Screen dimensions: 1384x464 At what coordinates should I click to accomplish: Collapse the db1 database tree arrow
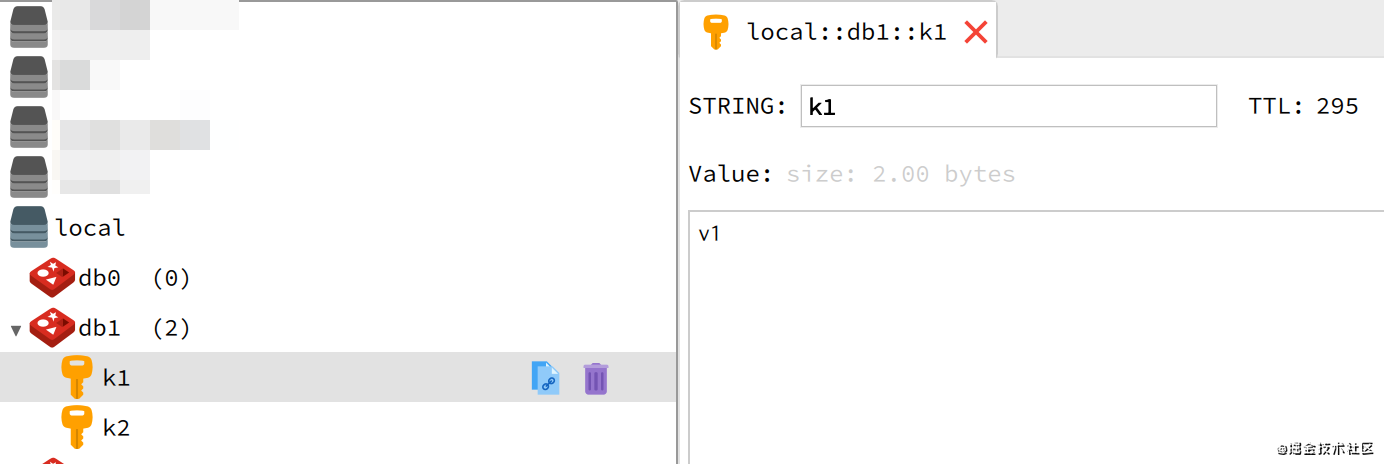tap(16, 329)
